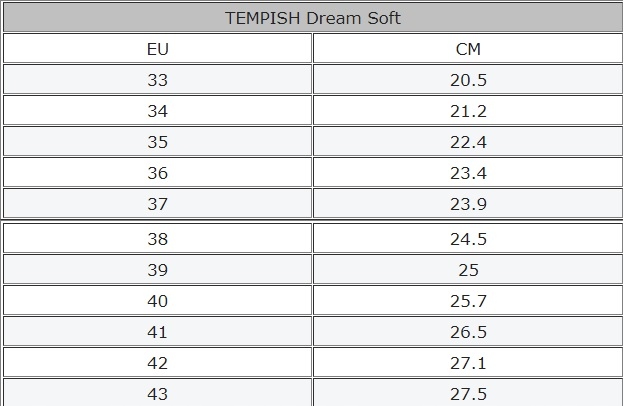
Task: Select EU size 38 cell
Action: [x=157, y=239]
